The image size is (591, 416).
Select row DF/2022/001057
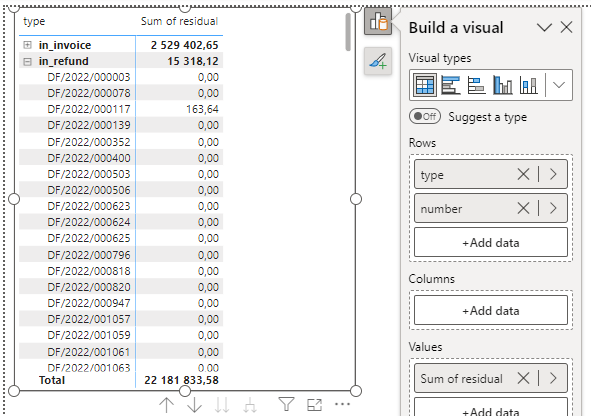(x=89, y=319)
